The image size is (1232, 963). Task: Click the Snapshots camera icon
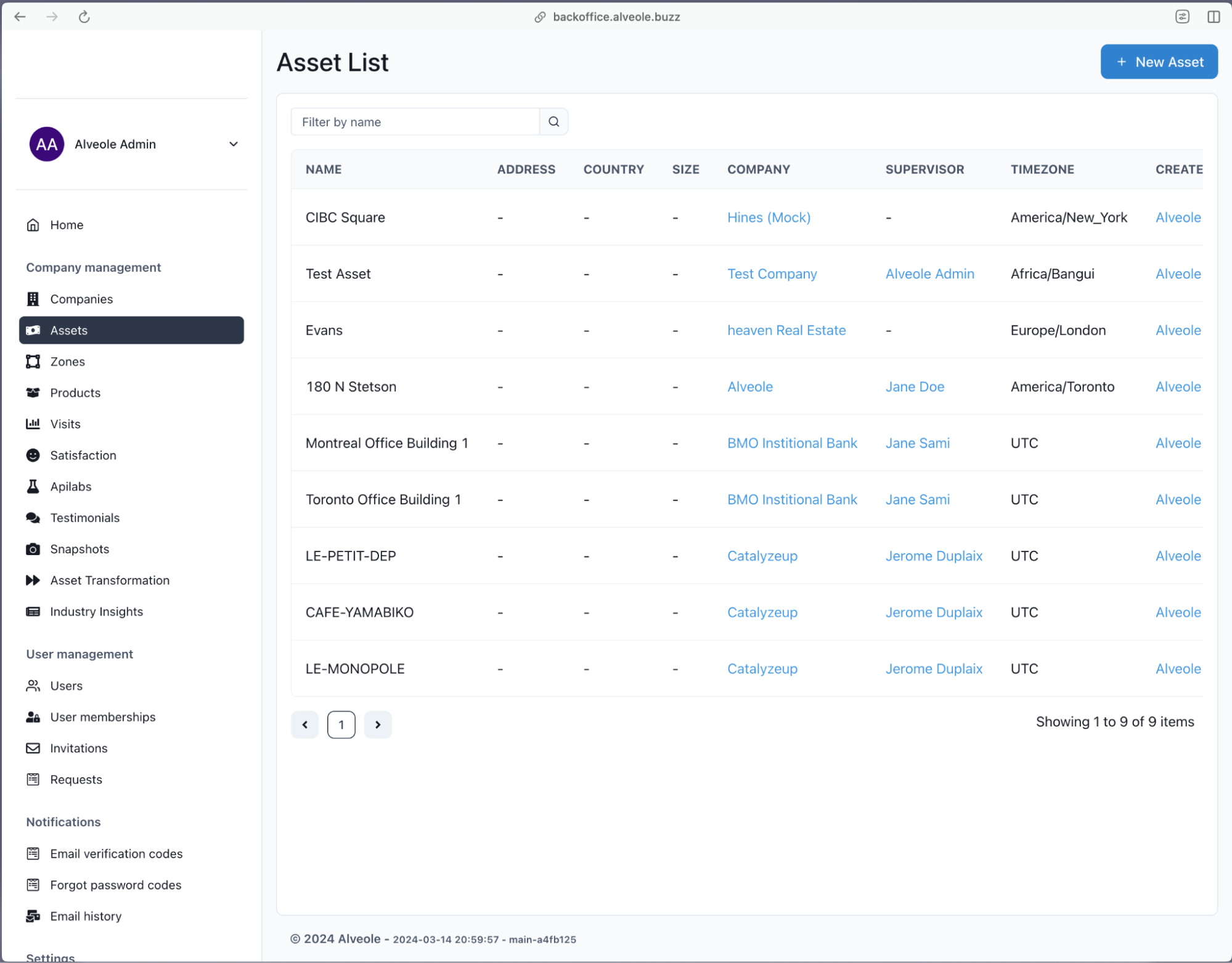[x=33, y=549]
